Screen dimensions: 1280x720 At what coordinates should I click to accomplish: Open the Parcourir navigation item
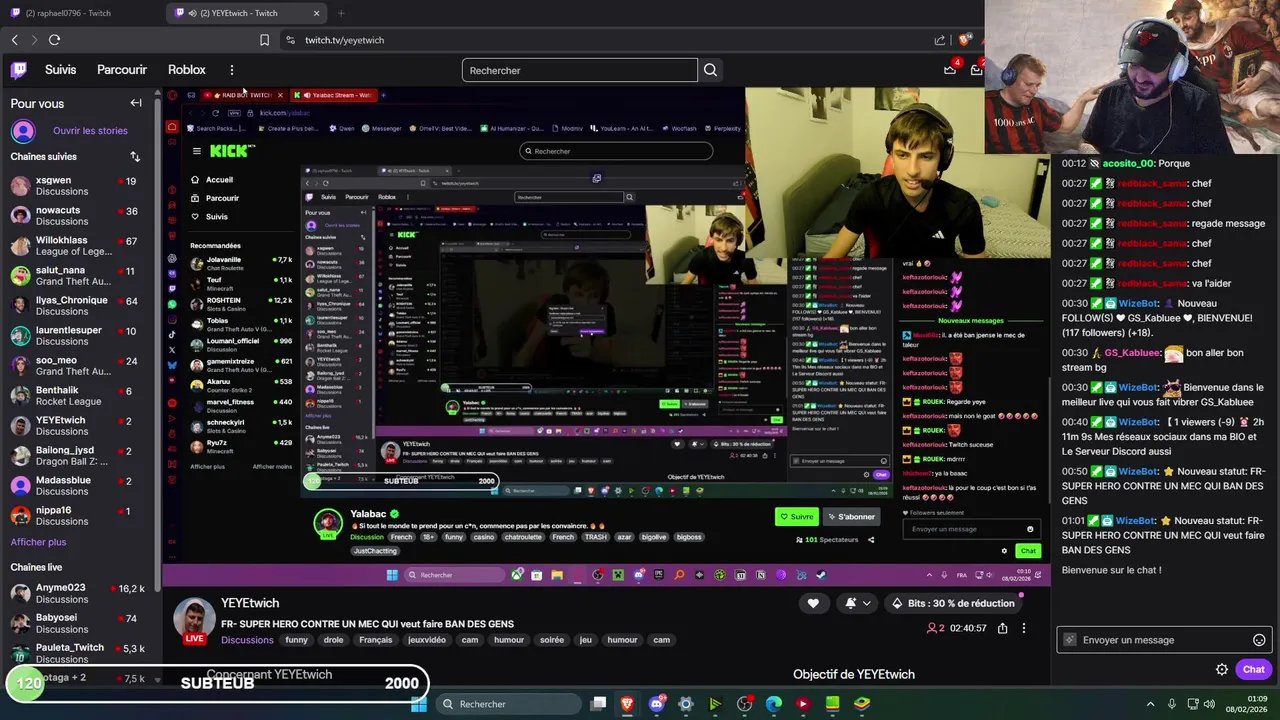[122, 70]
